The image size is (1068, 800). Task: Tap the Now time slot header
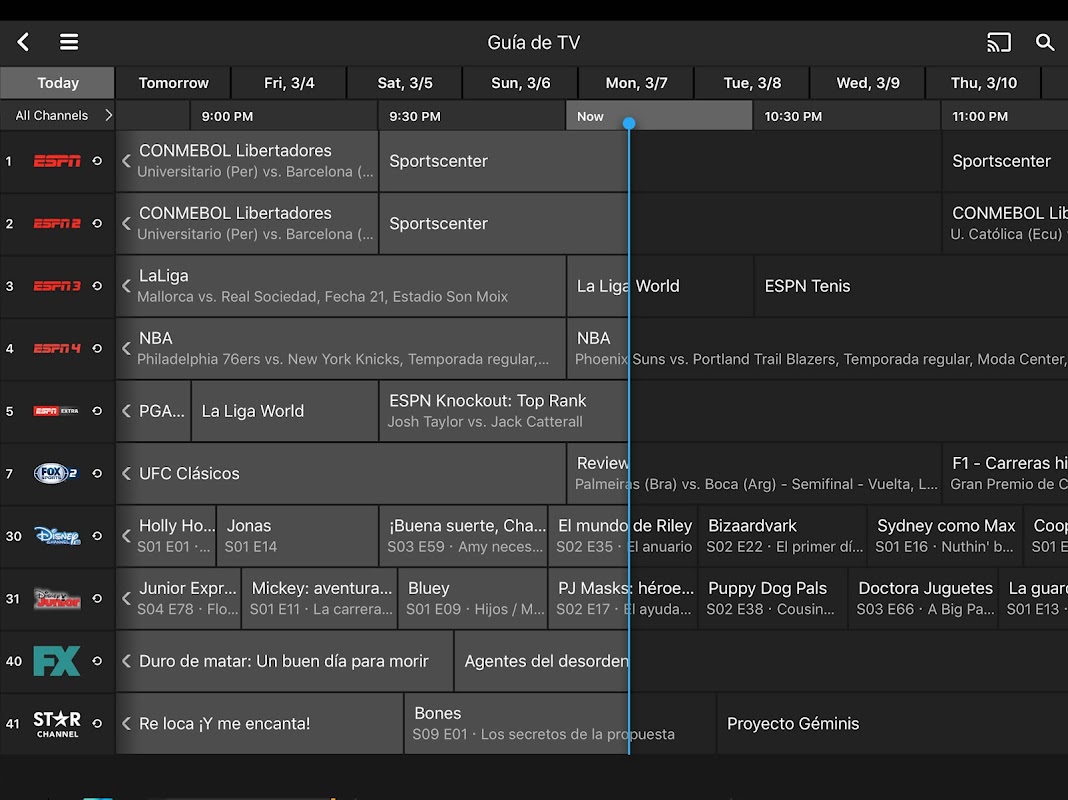pyautogui.click(x=659, y=116)
